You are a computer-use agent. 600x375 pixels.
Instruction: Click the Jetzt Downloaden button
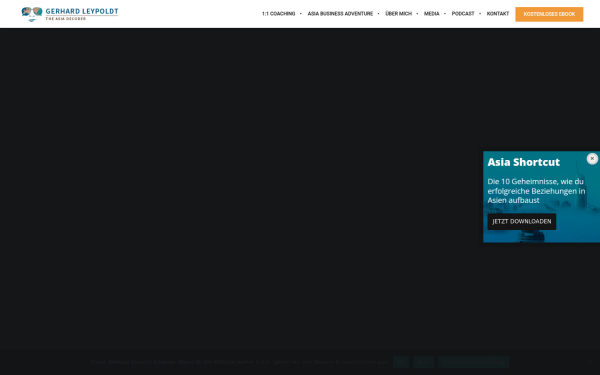coord(522,222)
